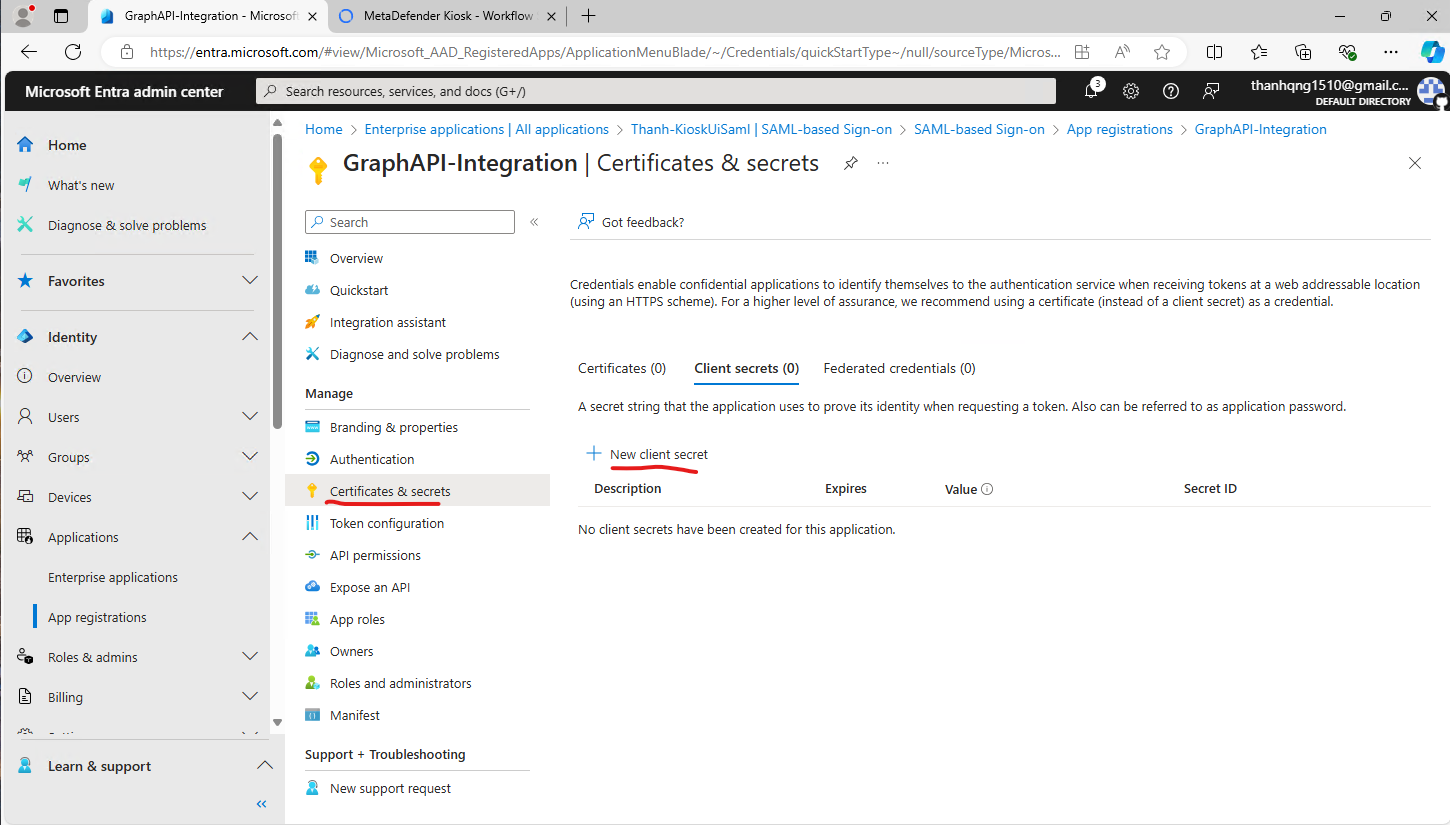Select the Client secrets (0) tab
This screenshot has height=825, width=1450.
(x=747, y=368)
